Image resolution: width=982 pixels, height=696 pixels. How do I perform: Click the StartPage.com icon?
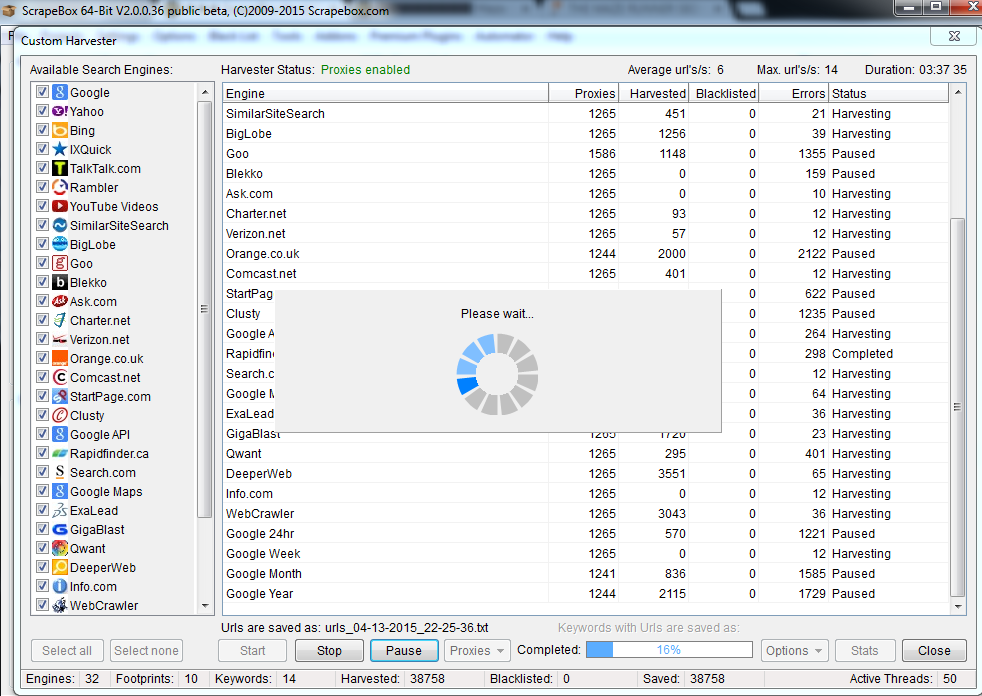59,397
